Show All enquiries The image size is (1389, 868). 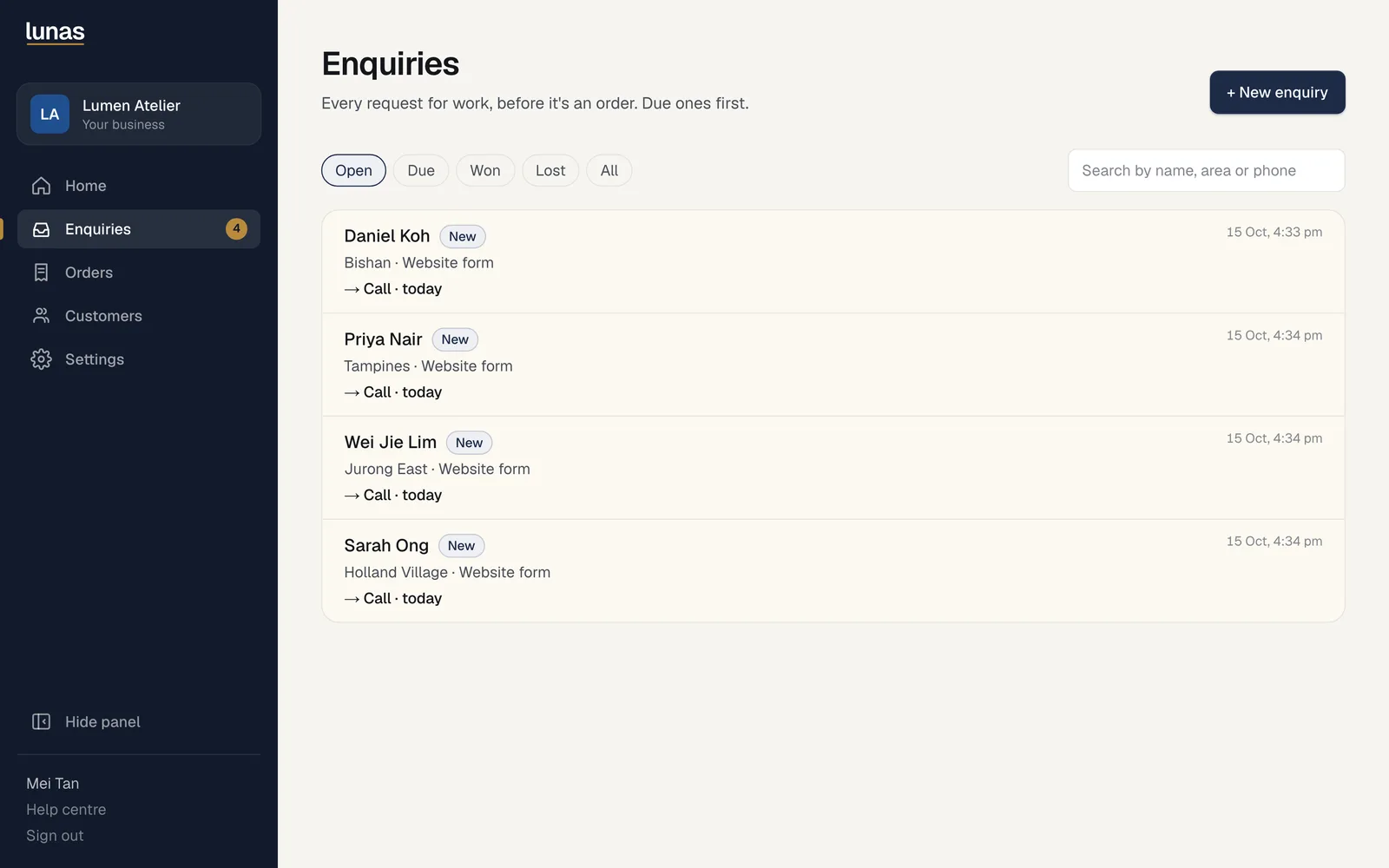pos(609,170)
